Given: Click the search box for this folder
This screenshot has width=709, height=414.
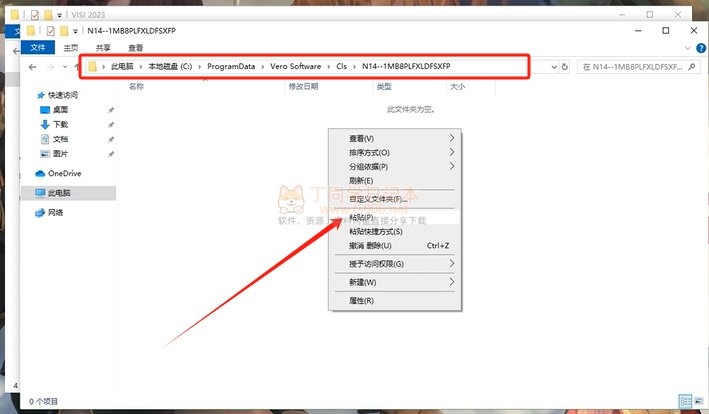Looking at the screenshot, I should tap(638, 67).
